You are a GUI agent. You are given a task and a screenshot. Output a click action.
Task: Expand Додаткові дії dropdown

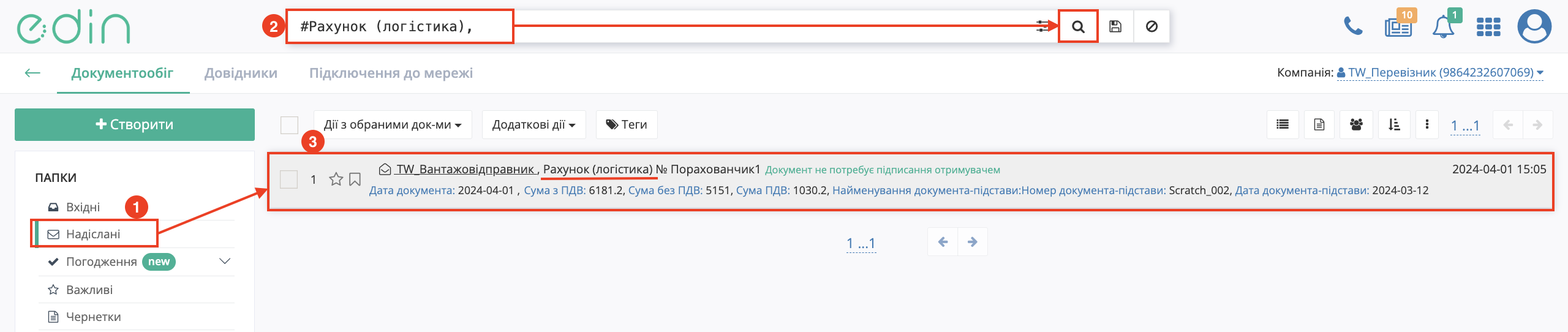pyautogui.click(x=533, y=125)
